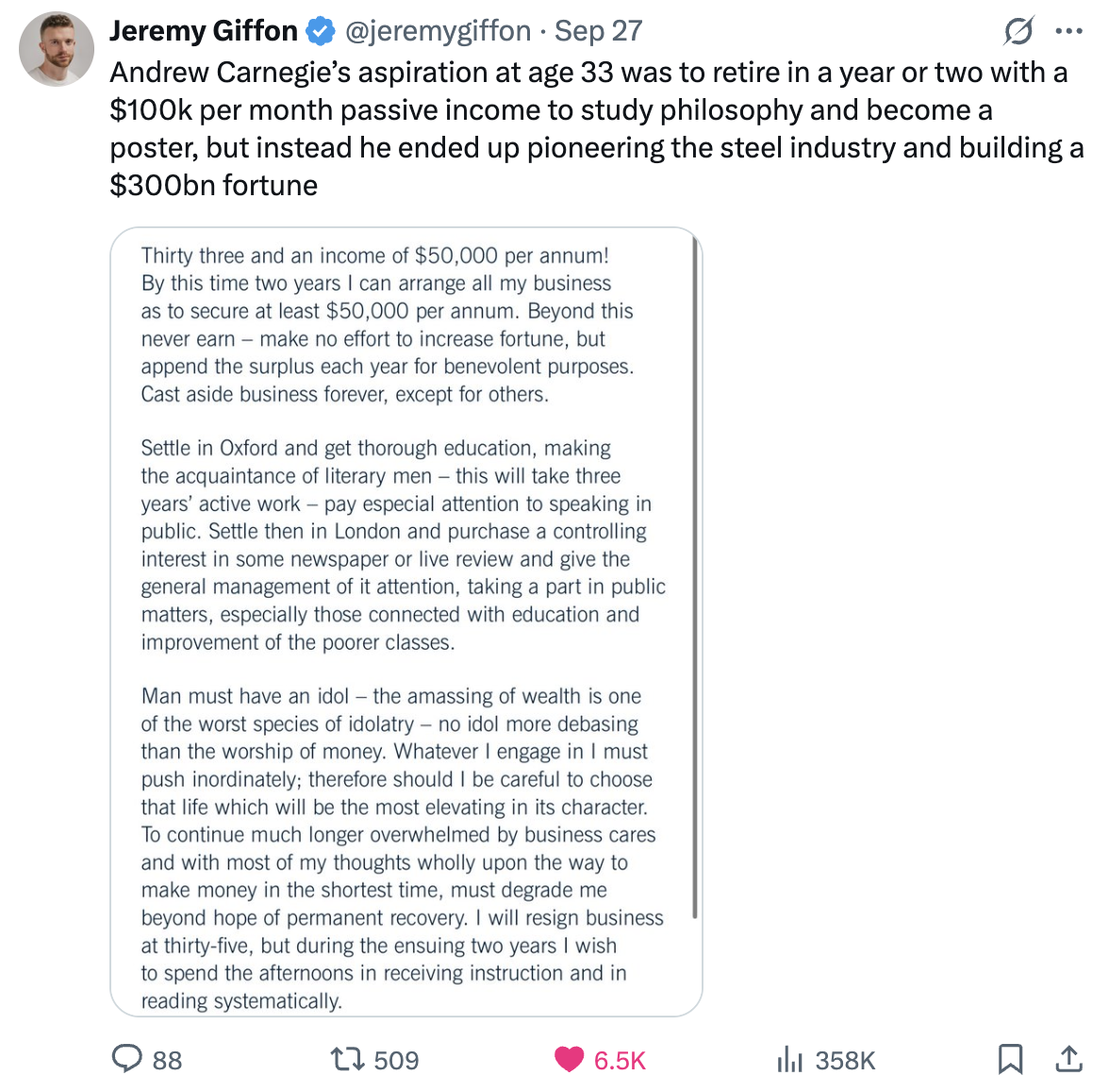The height and width of the screenshot is (1092, 1109).
Task: Click the 358K views count
Action: (845, 1061)
